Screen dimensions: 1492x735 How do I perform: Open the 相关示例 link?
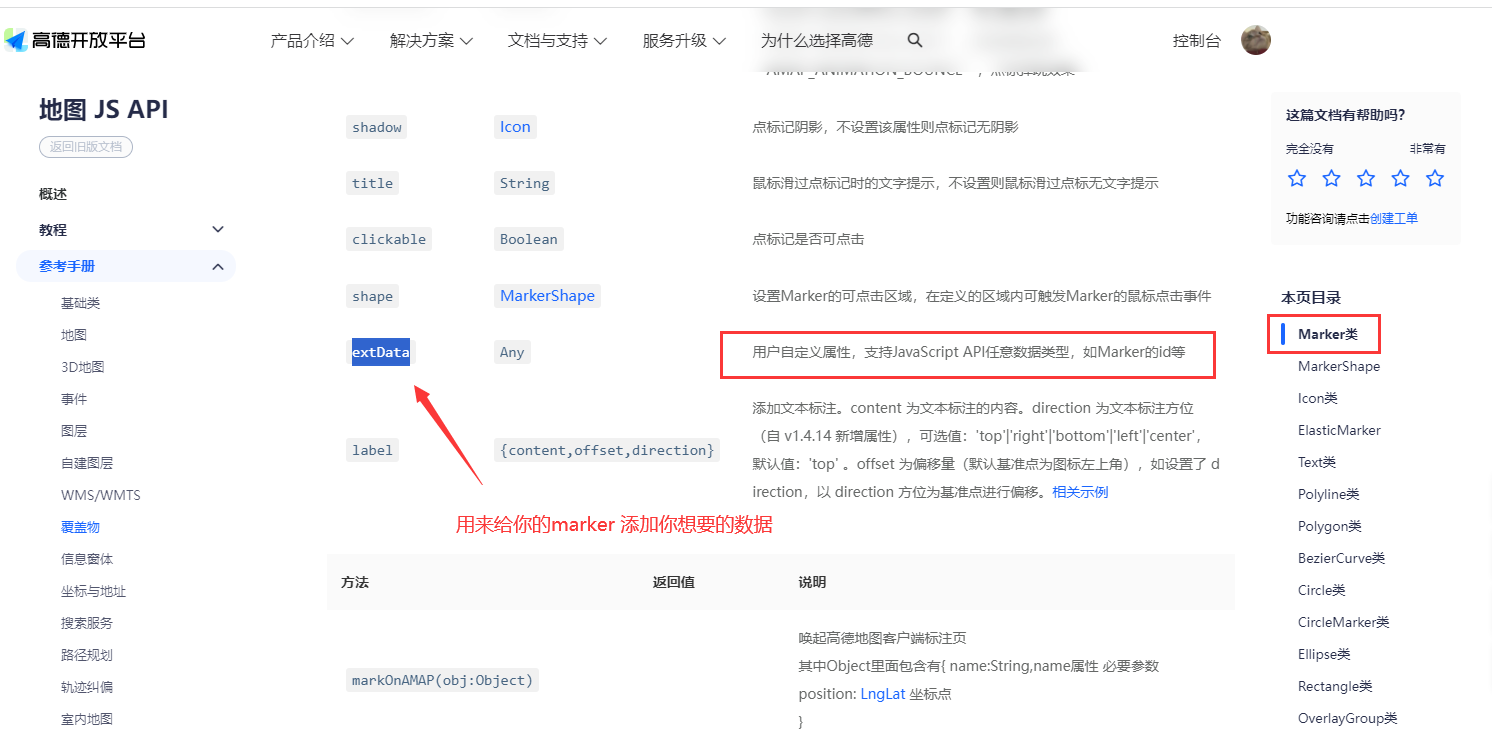[x=1079, y=491]
